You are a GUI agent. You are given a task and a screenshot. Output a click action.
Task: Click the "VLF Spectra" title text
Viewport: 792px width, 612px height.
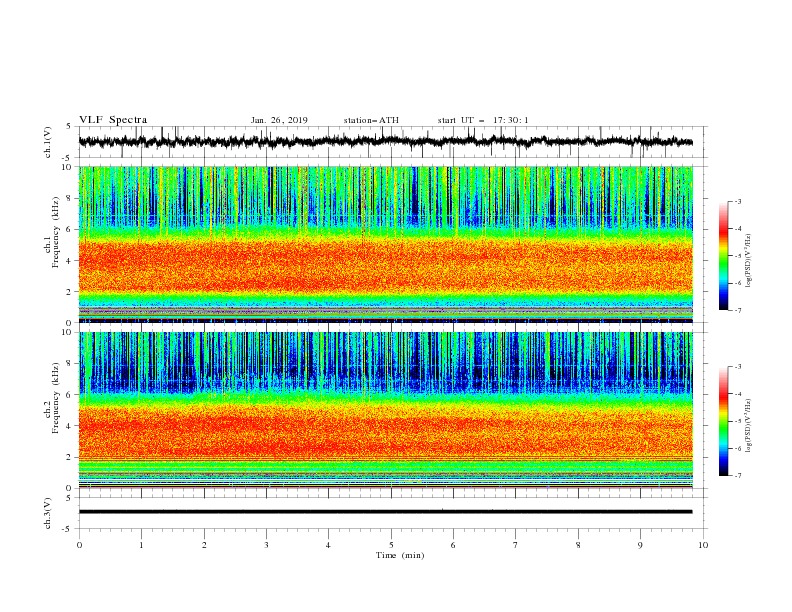(113, 120)
